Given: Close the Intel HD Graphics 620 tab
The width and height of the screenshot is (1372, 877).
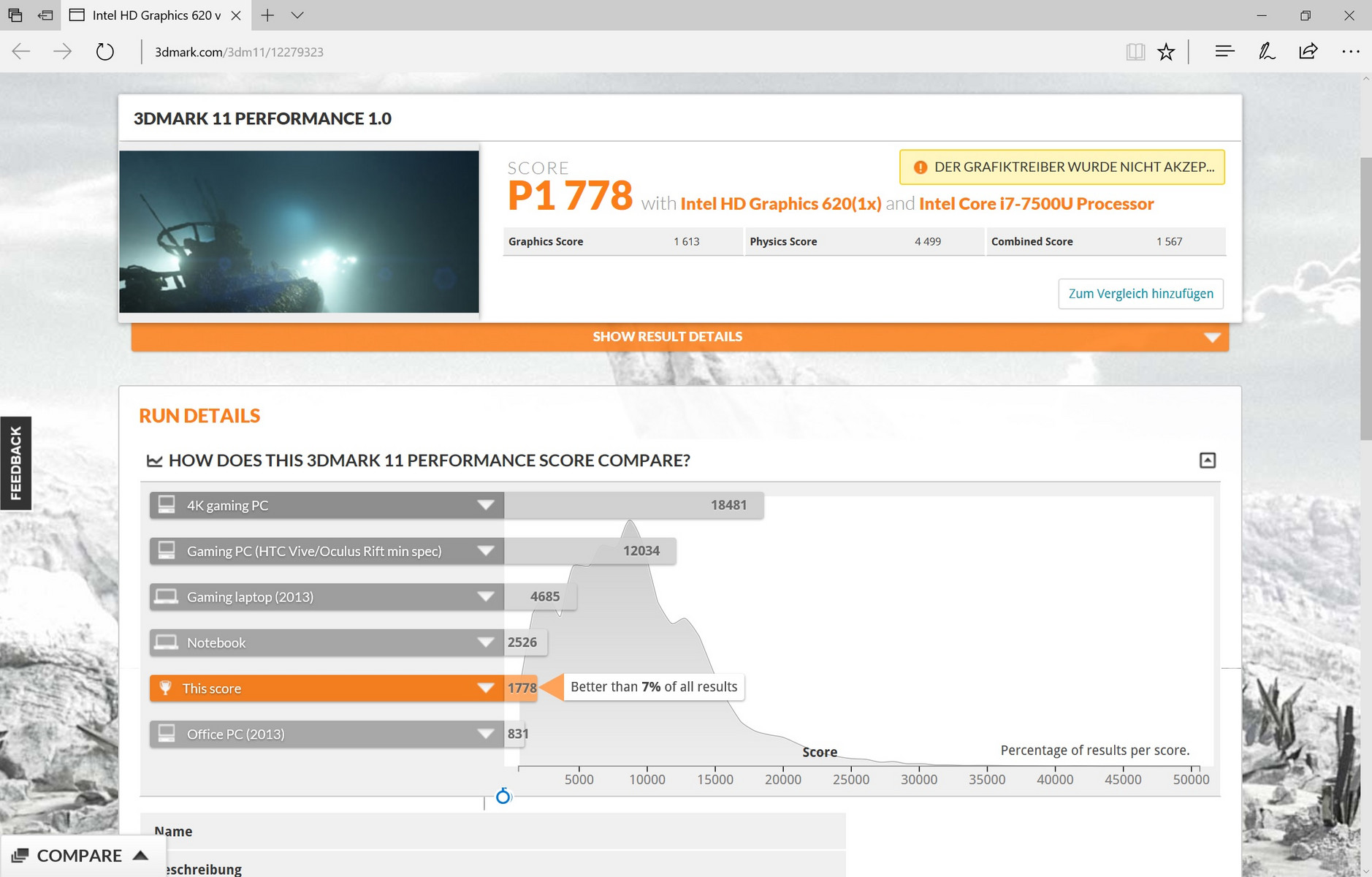Looking at the screenshot, I should (236, 15).
